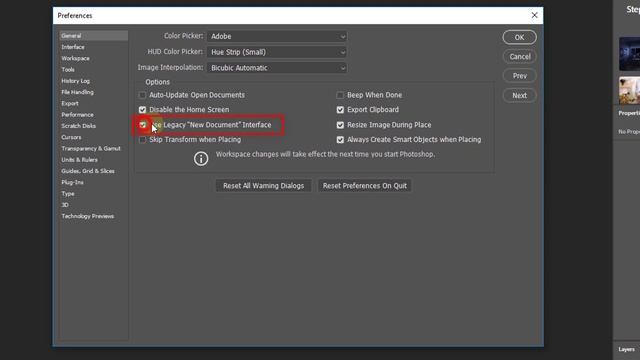Toggle Use Legacy New Document Interface checkbox

[142, 125]
